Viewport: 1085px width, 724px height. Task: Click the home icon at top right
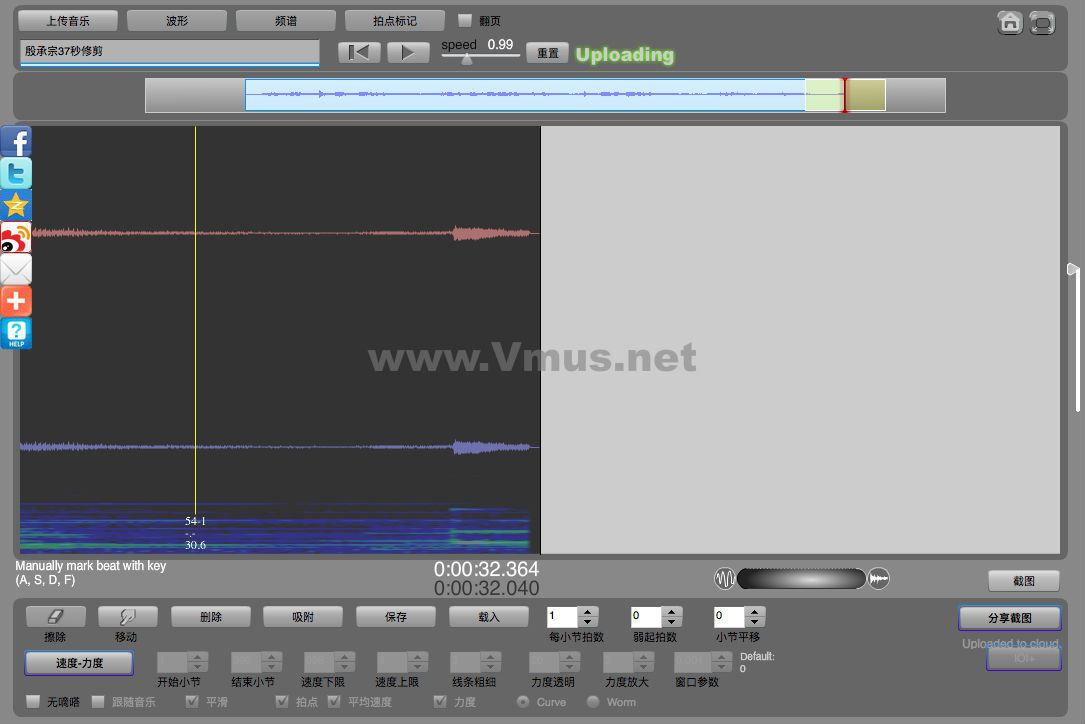(1010, 23)
